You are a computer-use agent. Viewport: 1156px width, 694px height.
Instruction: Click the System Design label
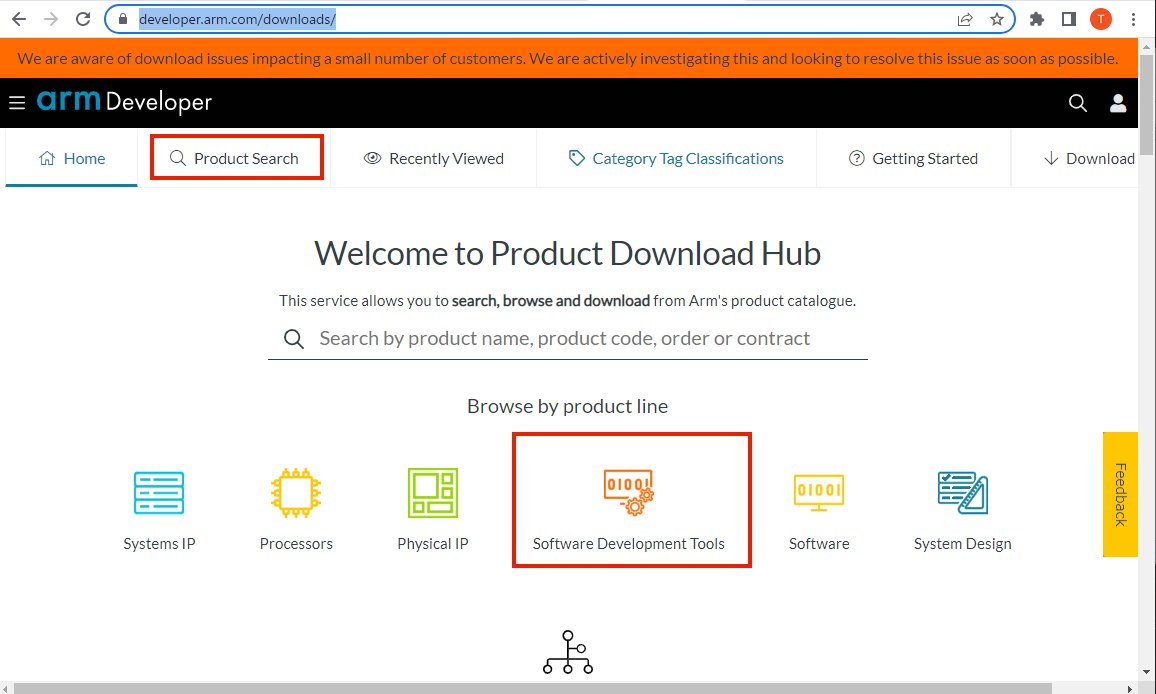963,544
